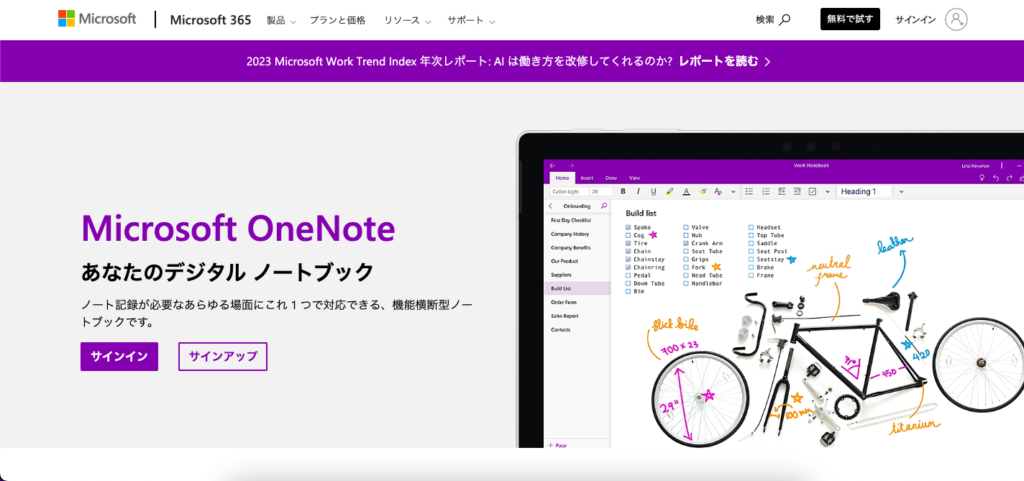Click the Underline formatting icon
The width and height of the screenshot is (1024, 481).
tap(653, 191)
